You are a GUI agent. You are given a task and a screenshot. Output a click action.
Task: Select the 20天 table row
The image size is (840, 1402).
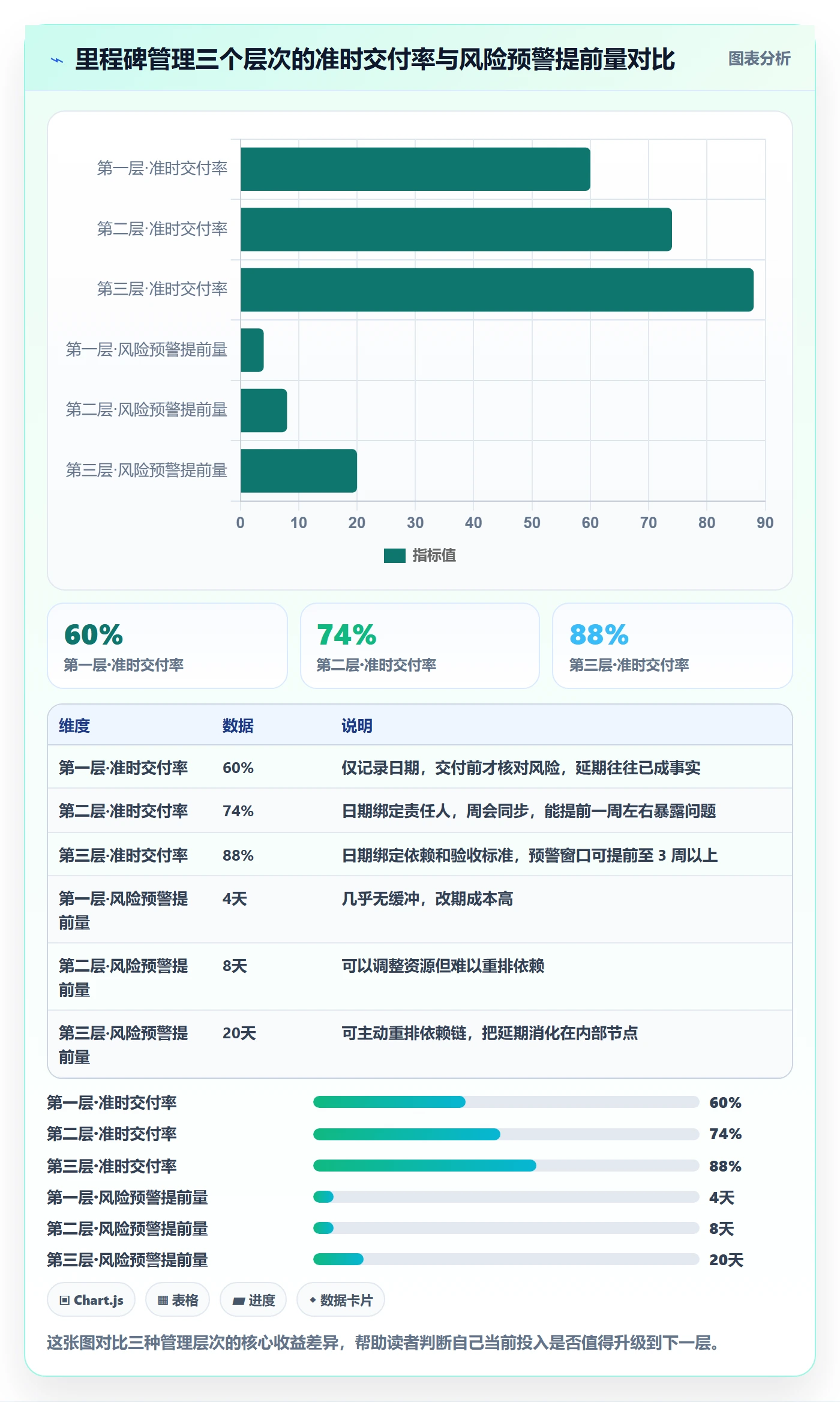coord(420,1044)
